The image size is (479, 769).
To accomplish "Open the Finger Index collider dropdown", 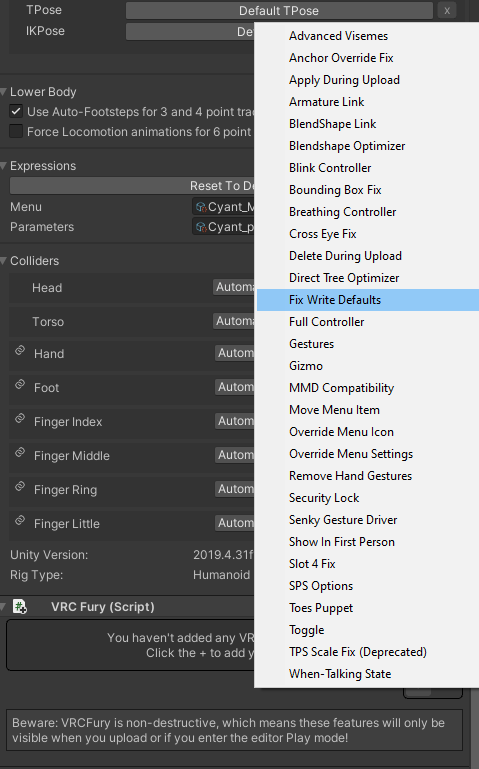I will [235, 421].
